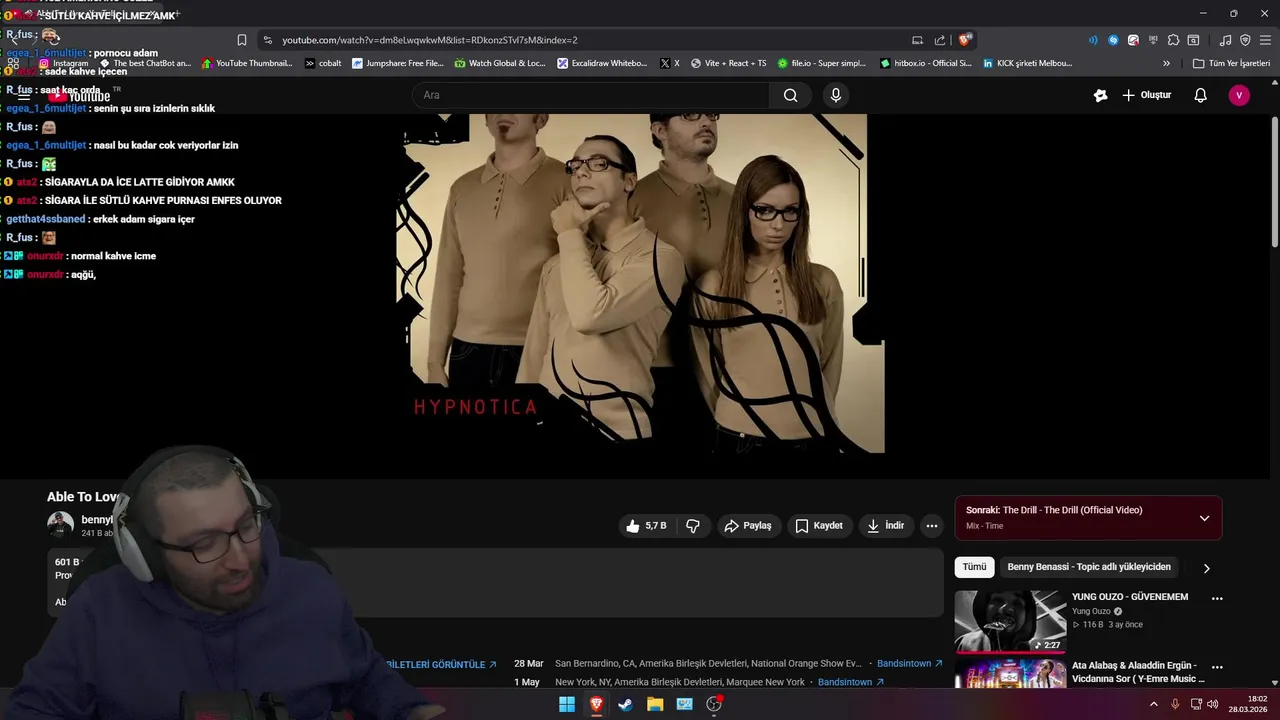Open the Vite + React + TS bookmark
Viewport: 1280px width, 720px height.
click(728, 63)
